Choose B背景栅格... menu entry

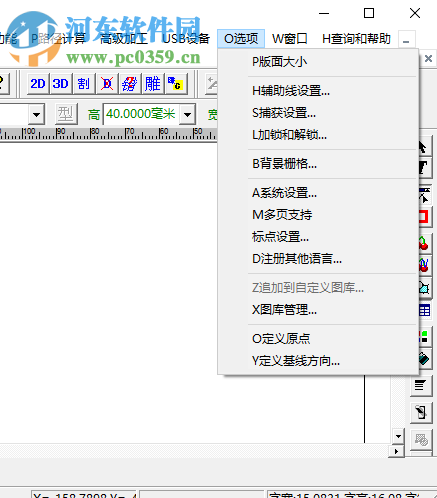[x=318, y=164]
